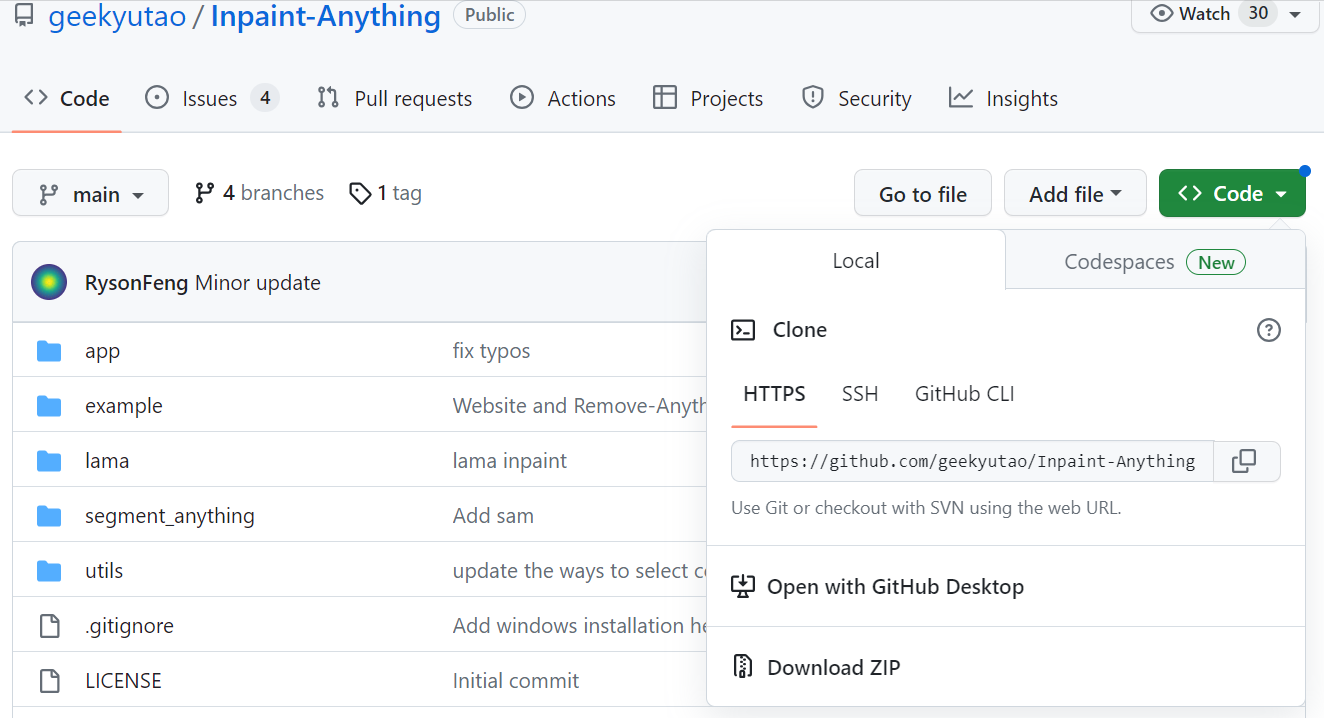Click Open with GitHub Desktop
This screenshot has width=1324, height=718.
click(x=1006, y=587)
